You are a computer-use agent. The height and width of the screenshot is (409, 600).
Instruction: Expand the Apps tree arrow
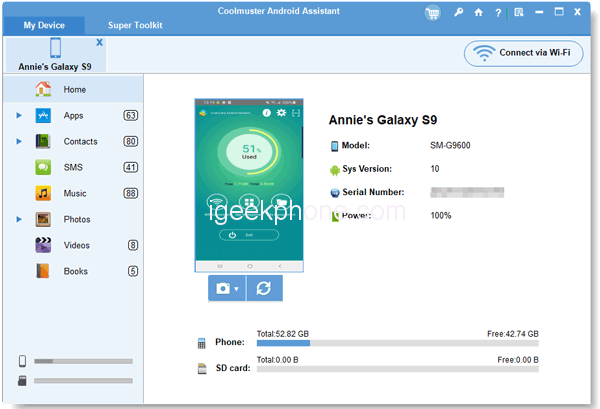tap(19, 116)
